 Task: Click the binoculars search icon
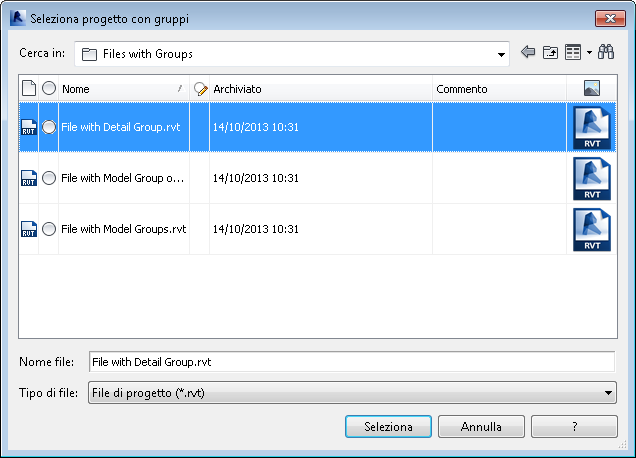point(606,53)
